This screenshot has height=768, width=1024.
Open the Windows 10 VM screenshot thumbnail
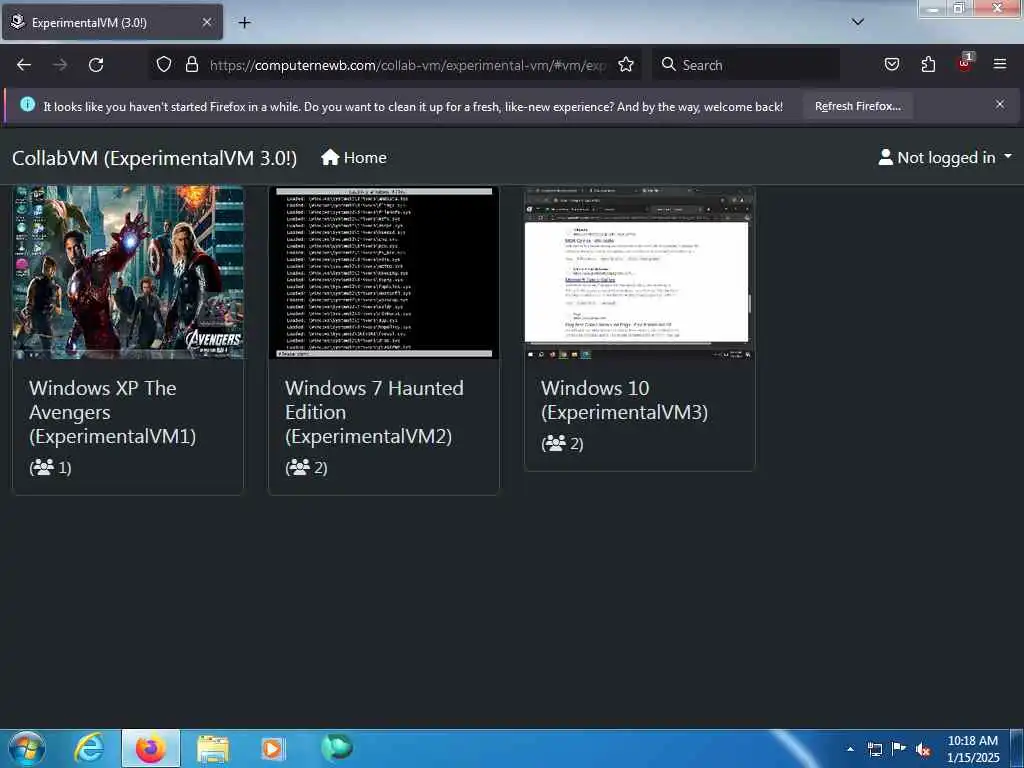point(639,273)
